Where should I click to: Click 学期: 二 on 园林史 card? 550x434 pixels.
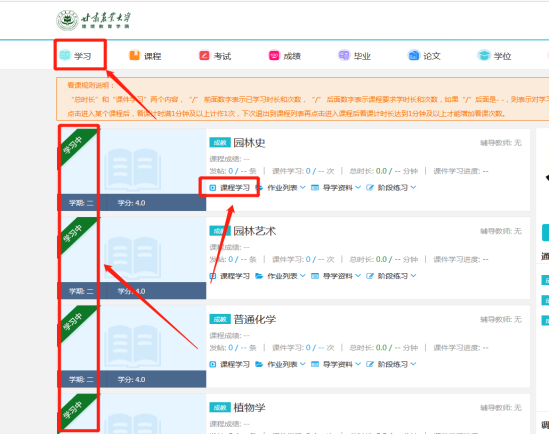(x=81, y=203)
